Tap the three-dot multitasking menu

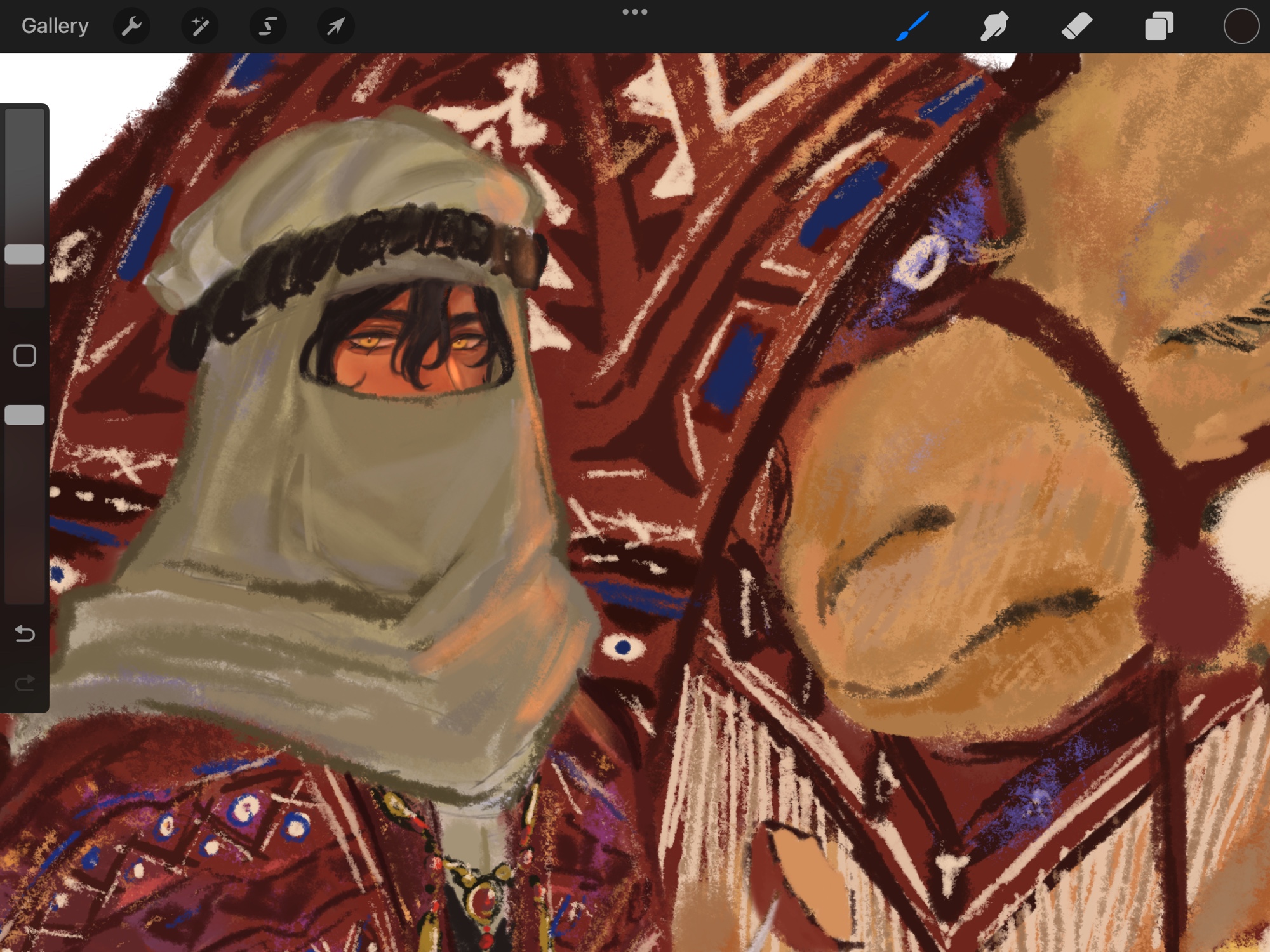click(x=634, y=11)
